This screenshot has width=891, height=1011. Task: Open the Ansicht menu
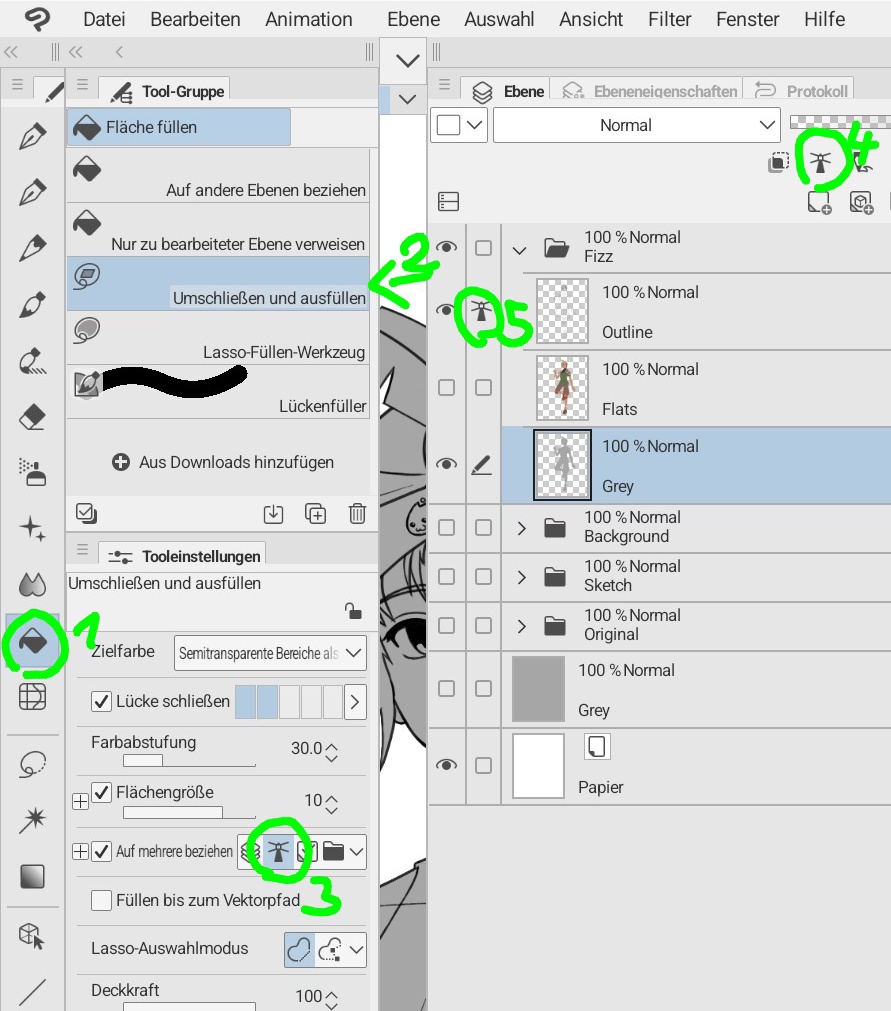591,19
